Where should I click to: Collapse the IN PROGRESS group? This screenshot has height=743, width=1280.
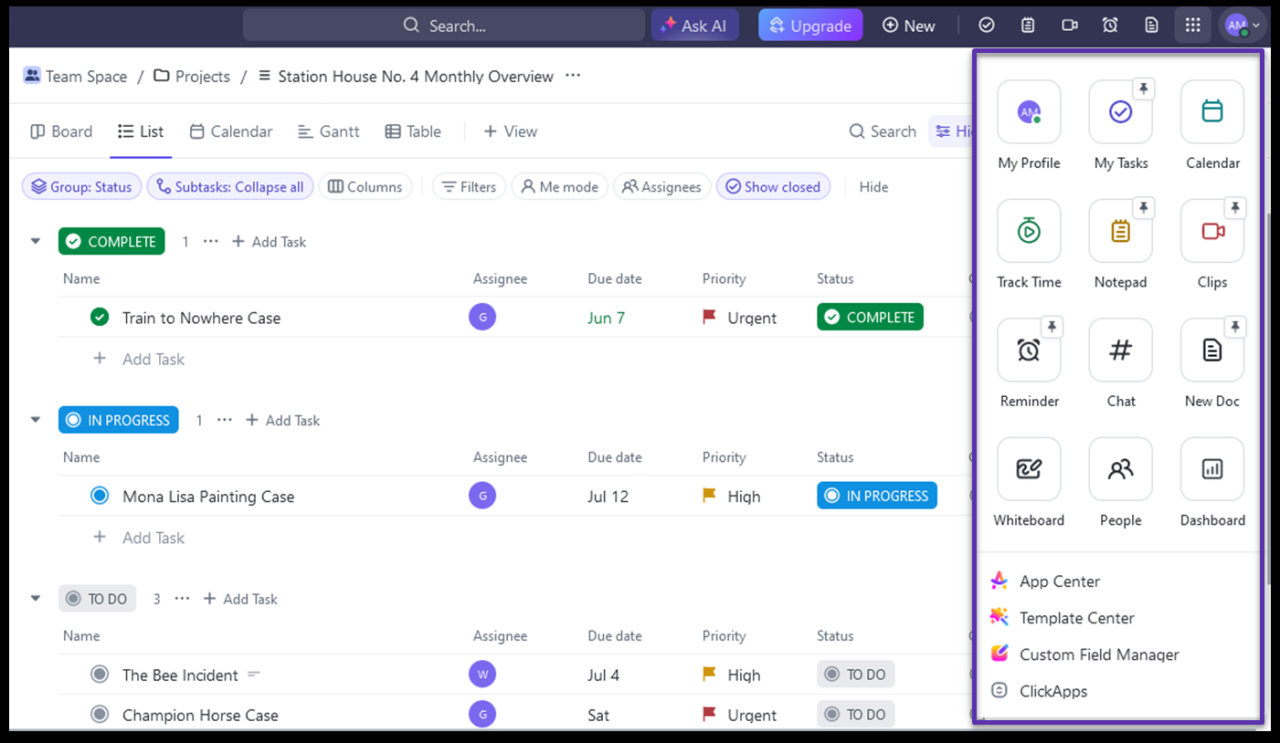[36, 420]
